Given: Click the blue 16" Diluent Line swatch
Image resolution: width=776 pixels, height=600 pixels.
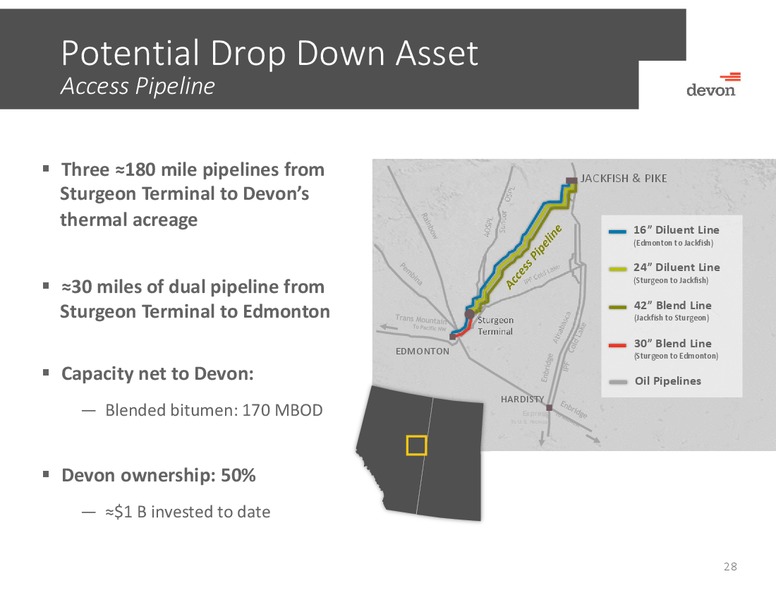Looking at the screenshot, I should [x=618, y=231].
